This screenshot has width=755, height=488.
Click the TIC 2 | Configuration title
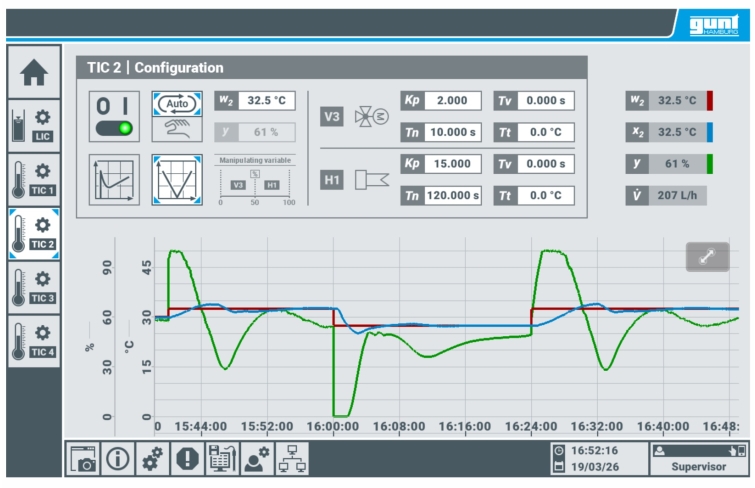155,67
